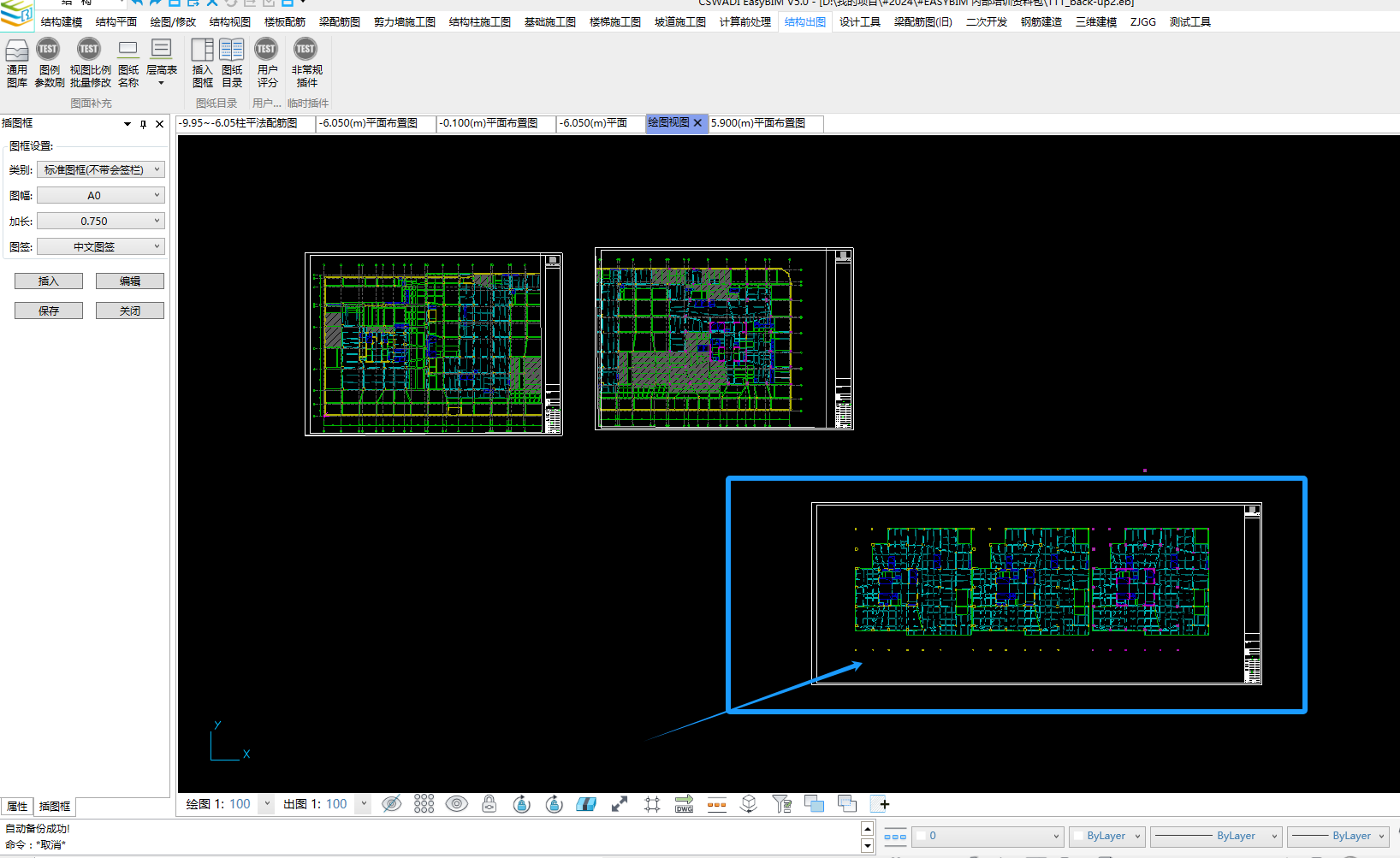Screen dimensions: 1400x858
Task: Switch to the 测试工具 ribbon tab
Action: click(x=1190, y=22)
